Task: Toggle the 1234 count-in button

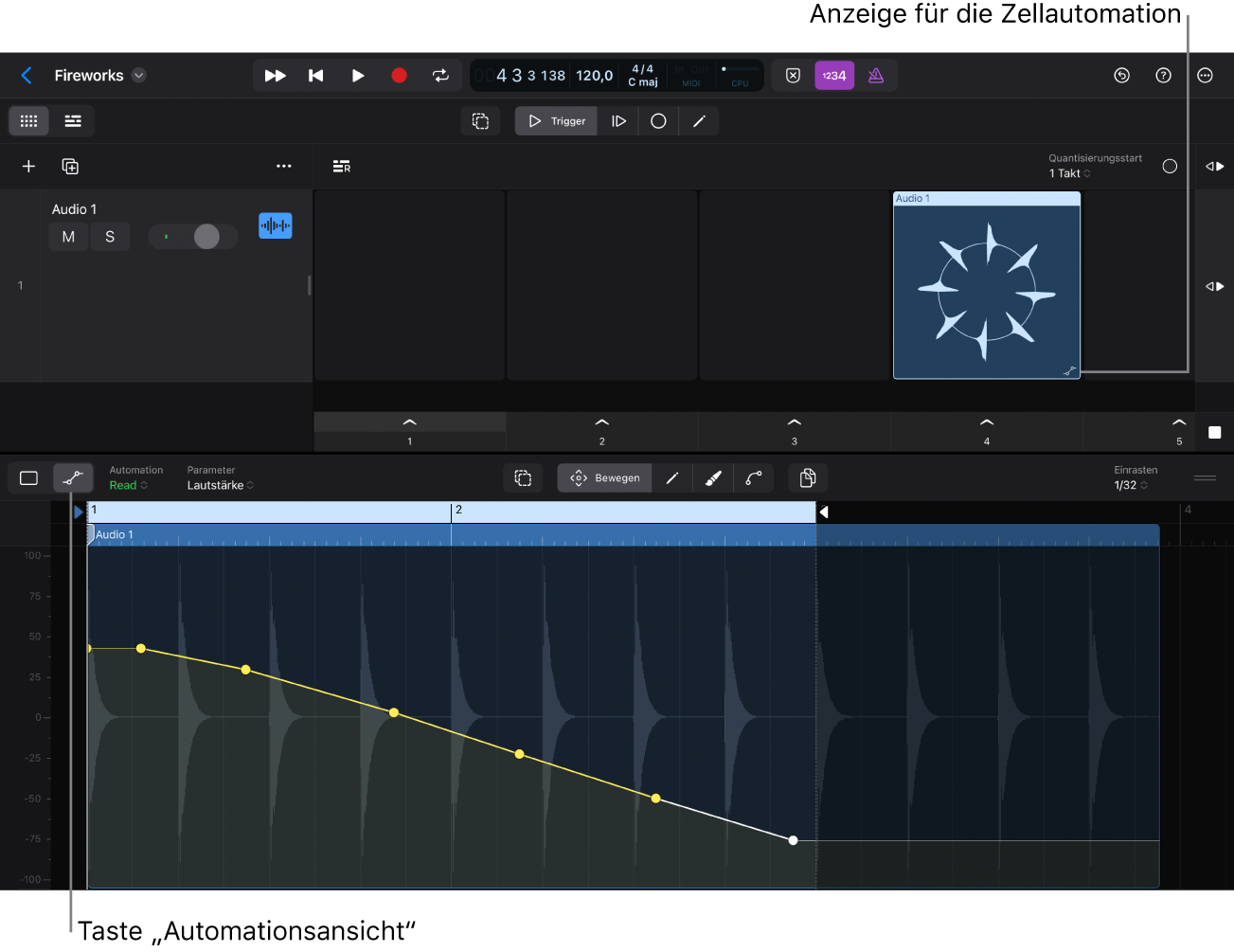Action: (834, 76)
